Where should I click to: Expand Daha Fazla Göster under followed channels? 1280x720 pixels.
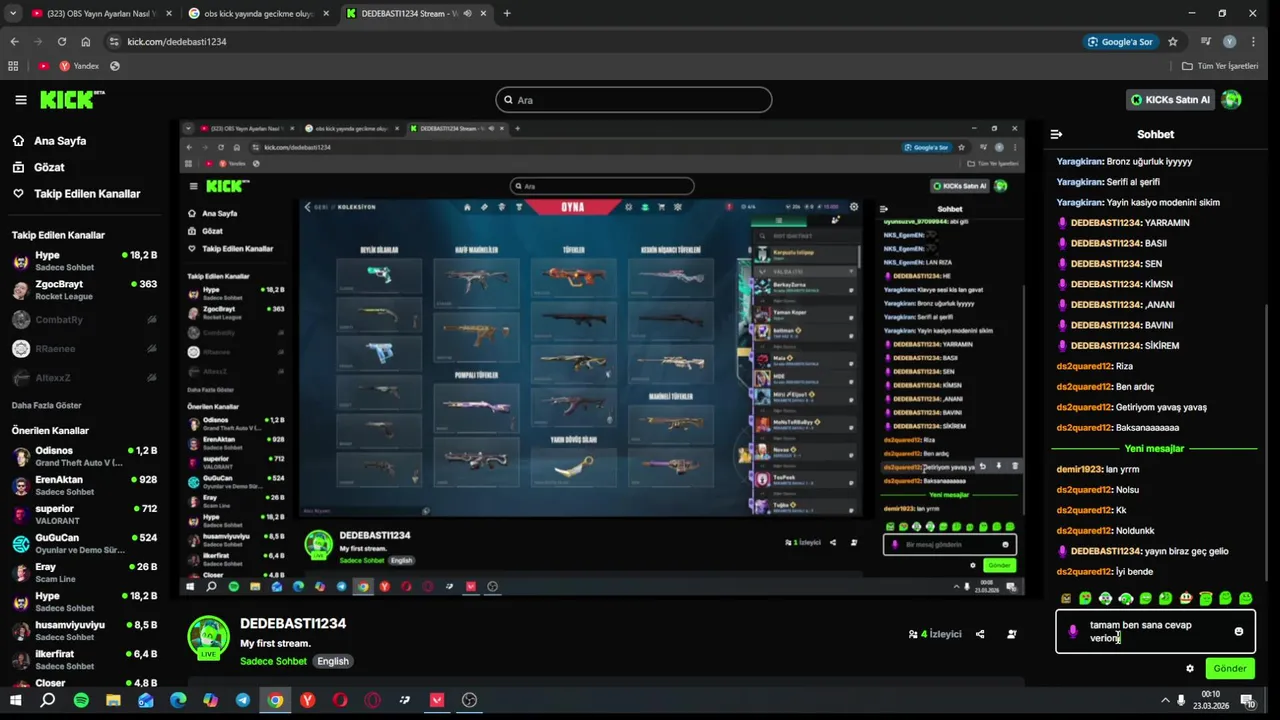pos(47,405)
